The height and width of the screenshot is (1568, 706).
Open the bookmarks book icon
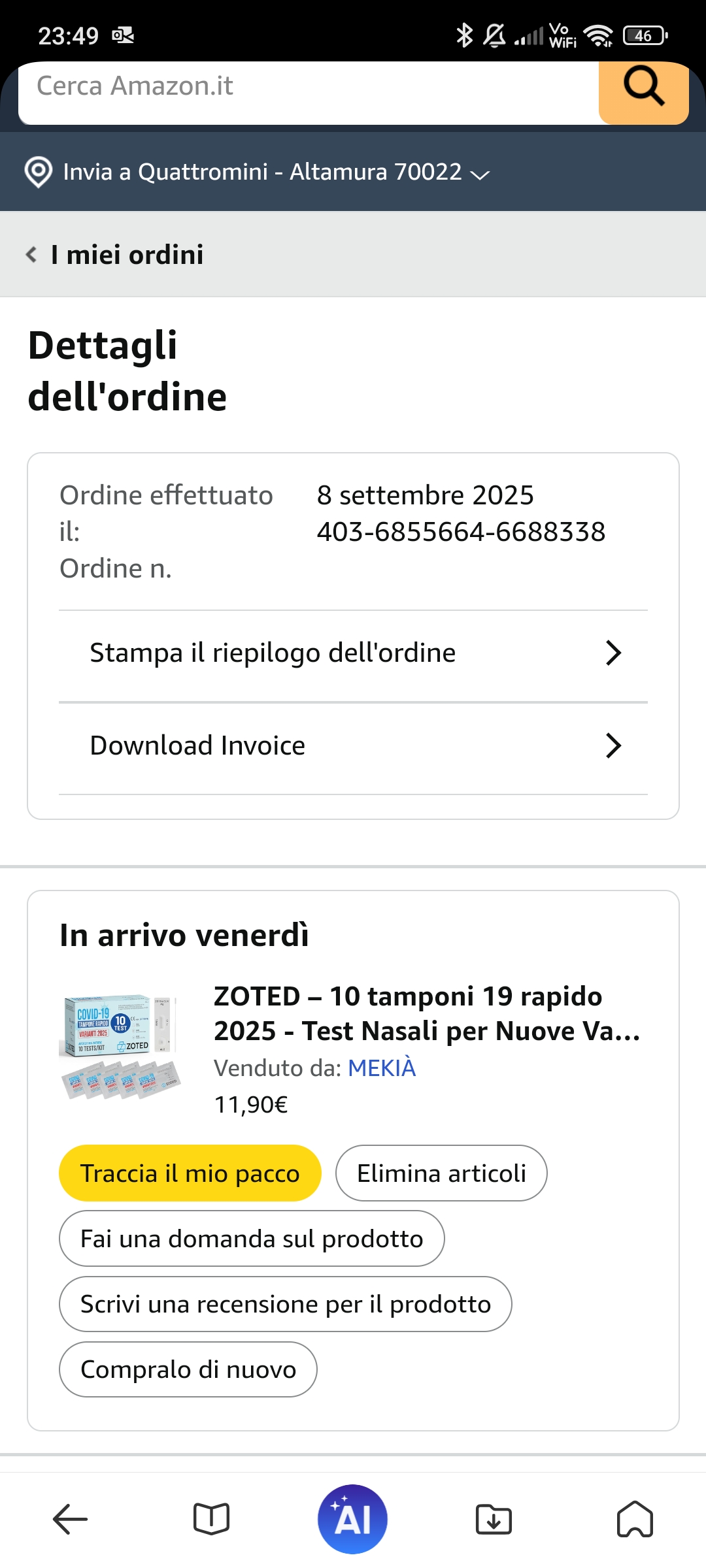point(211,1518)
